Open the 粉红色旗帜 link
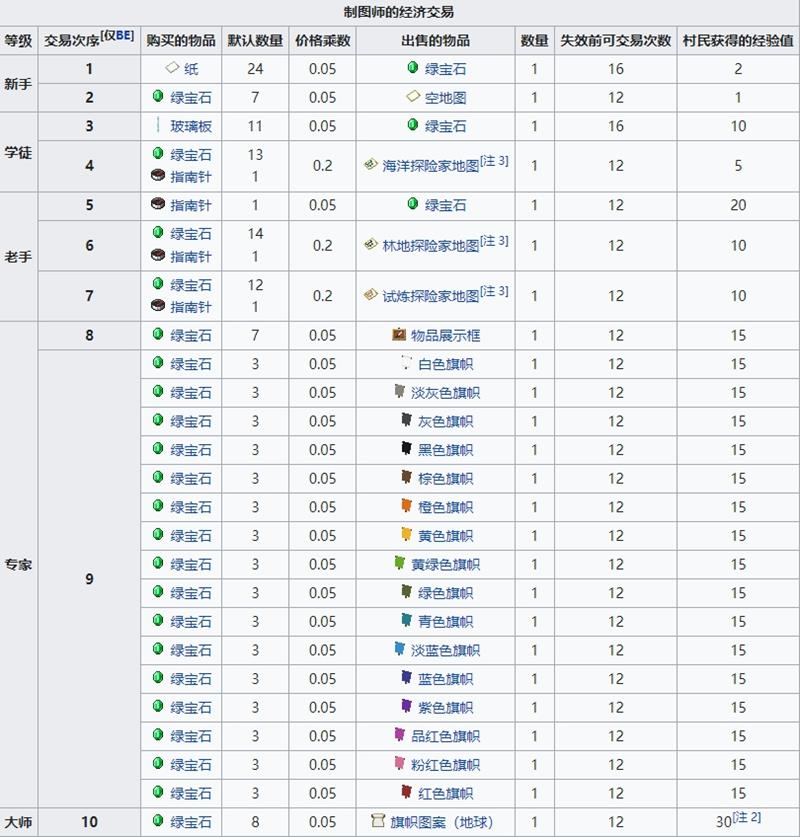Viewport: 800px width, 837px height. coord(445,765)
